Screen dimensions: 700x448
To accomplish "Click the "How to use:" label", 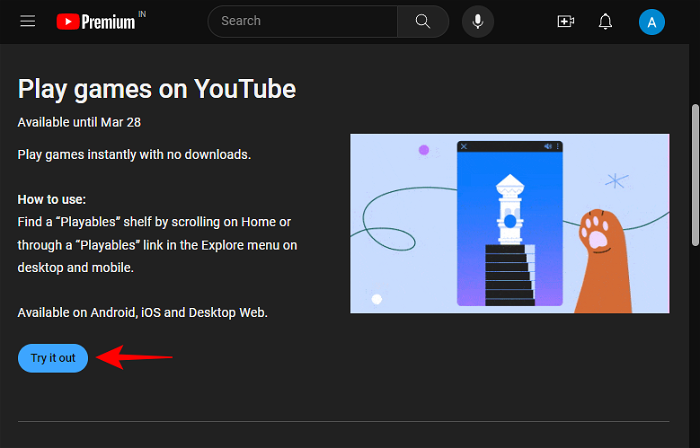I will [52, 199].
